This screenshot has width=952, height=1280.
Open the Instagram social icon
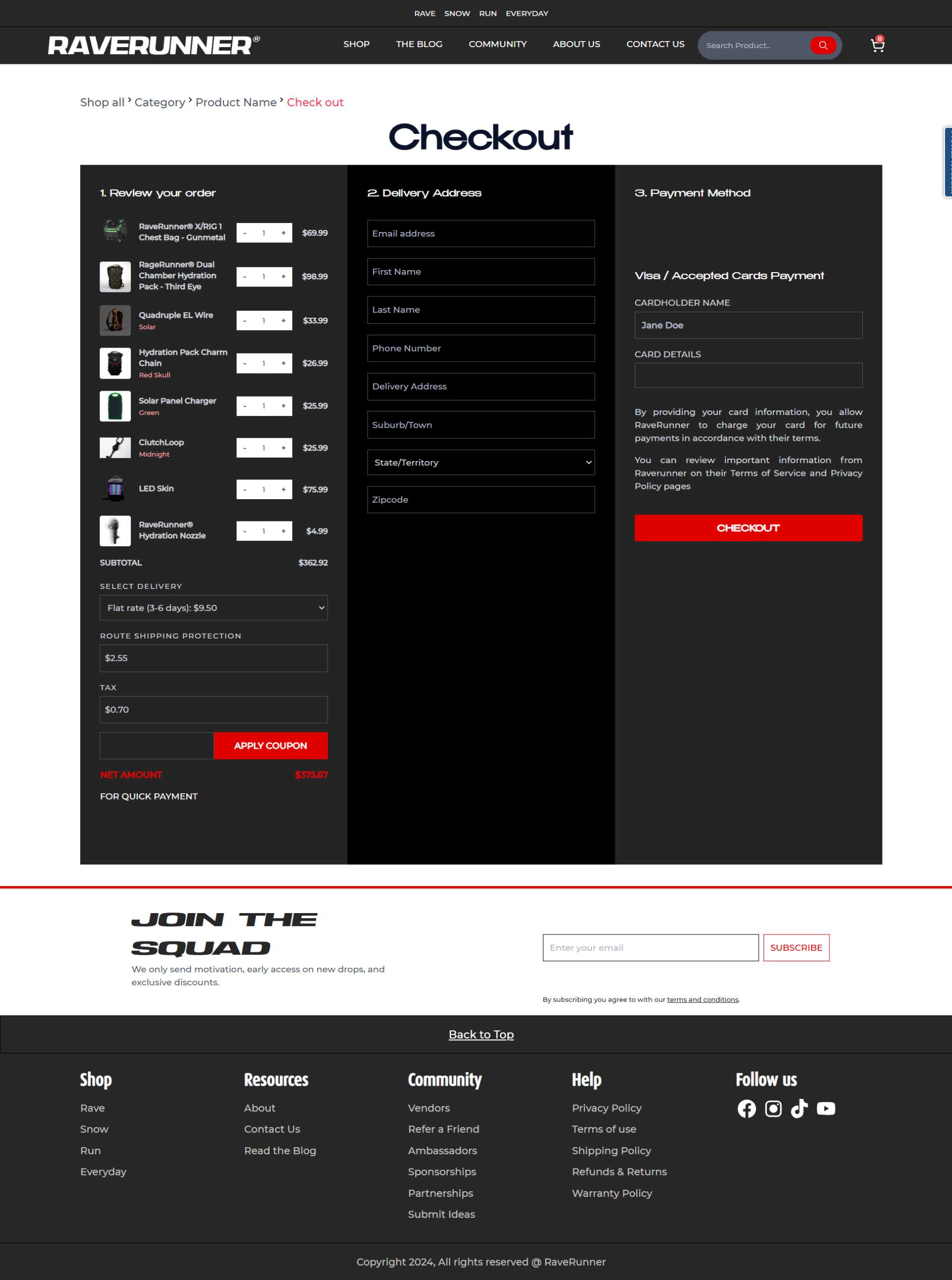coord(773,1108)
